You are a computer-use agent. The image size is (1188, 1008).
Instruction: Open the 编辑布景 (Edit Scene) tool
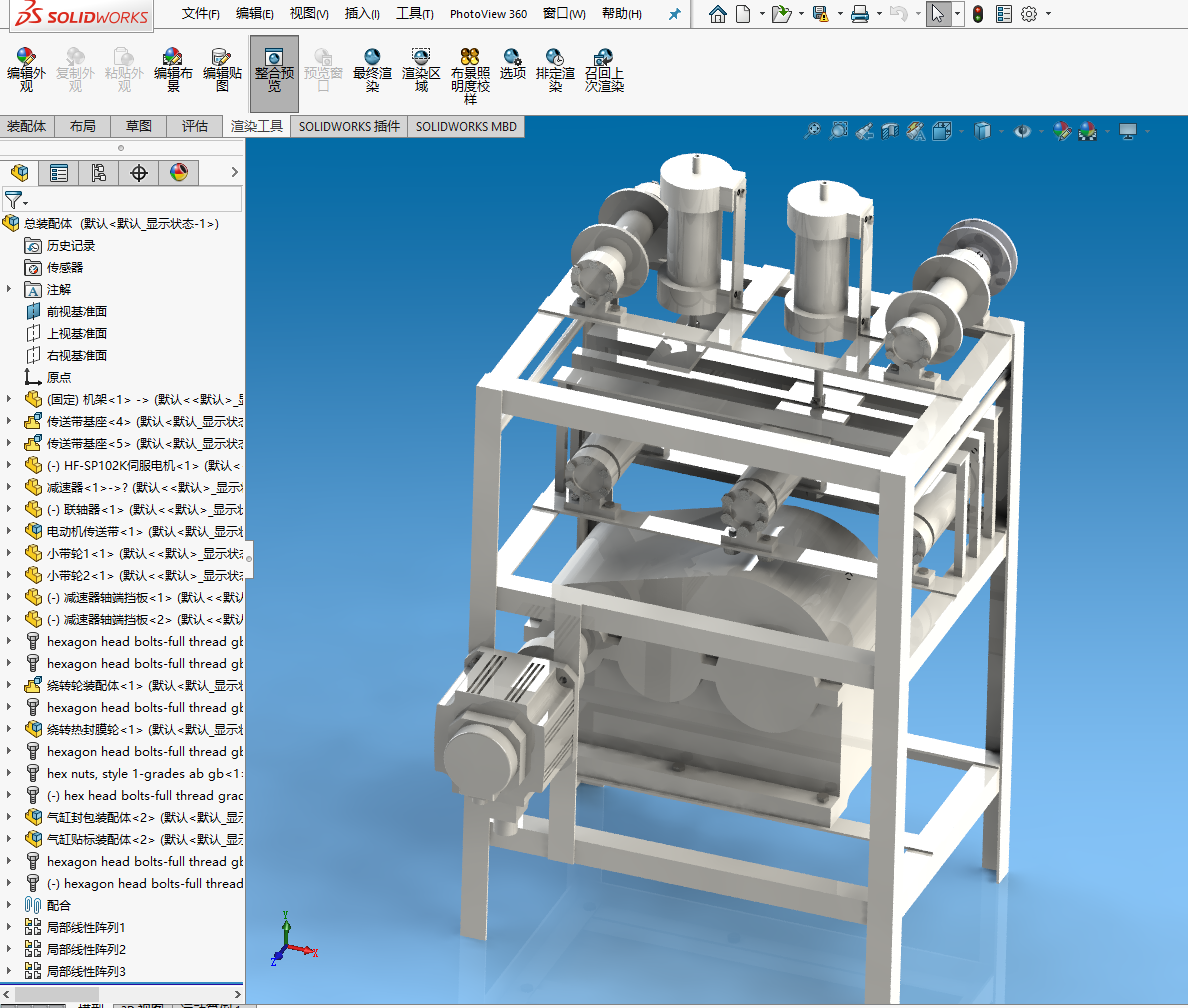click(173, 70)
